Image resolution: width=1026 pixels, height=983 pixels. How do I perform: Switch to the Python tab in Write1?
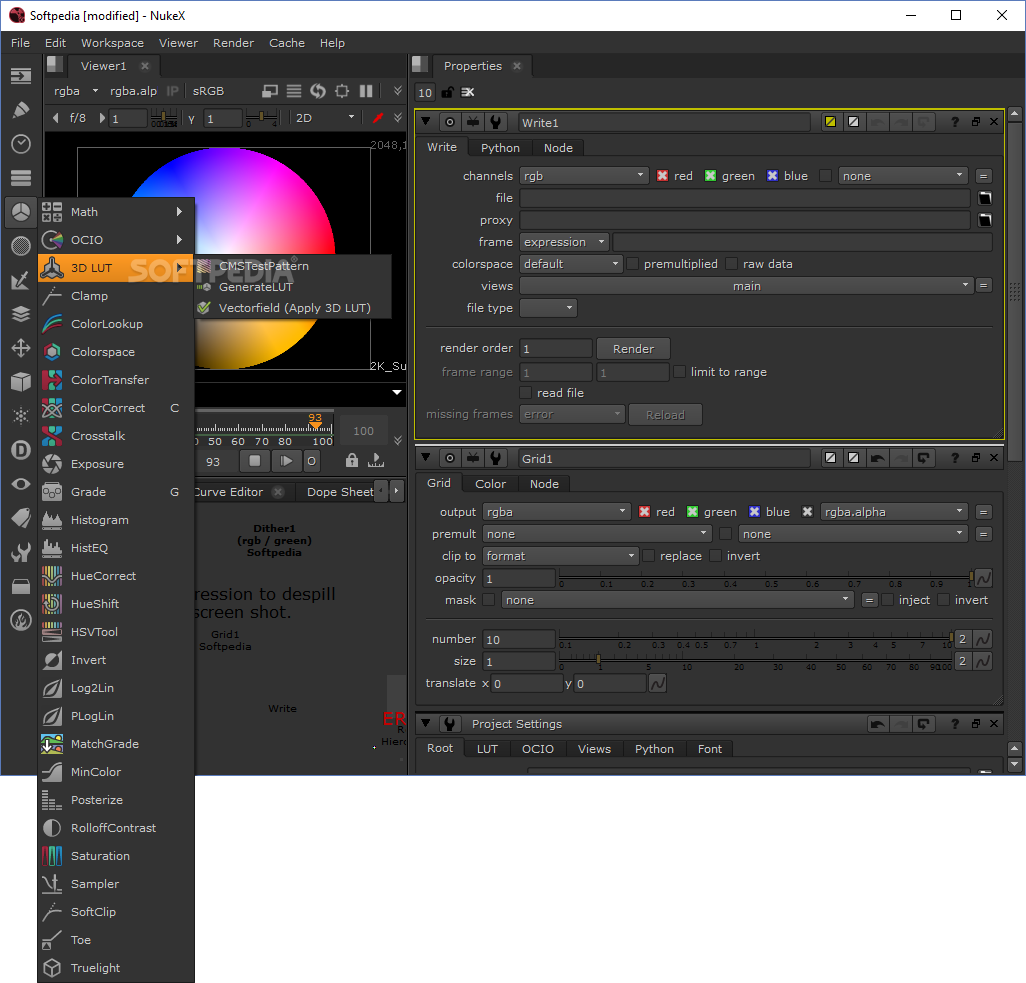coord(500,148)
